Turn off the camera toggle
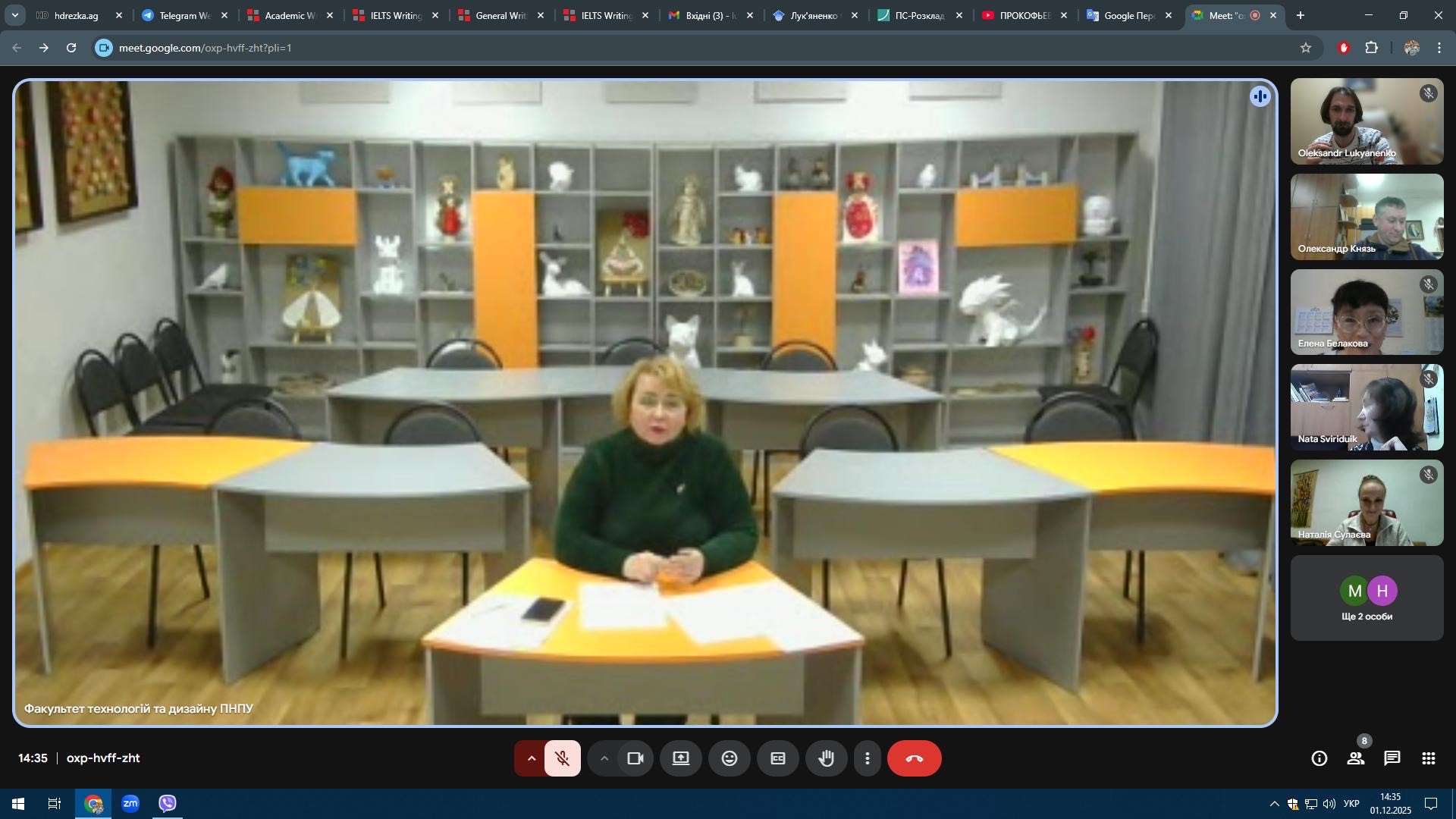Image resolution: width=1456 pixels, height=819 pixels. coord(635,758)
